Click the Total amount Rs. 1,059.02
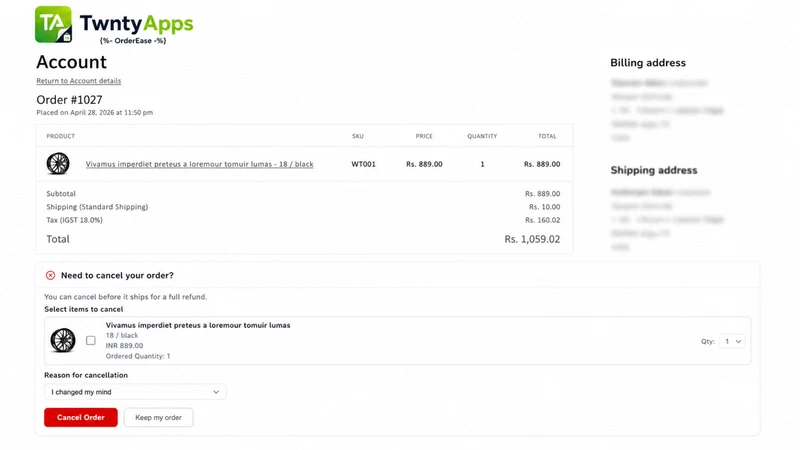The image size is (800, 450). pos(532,239)
